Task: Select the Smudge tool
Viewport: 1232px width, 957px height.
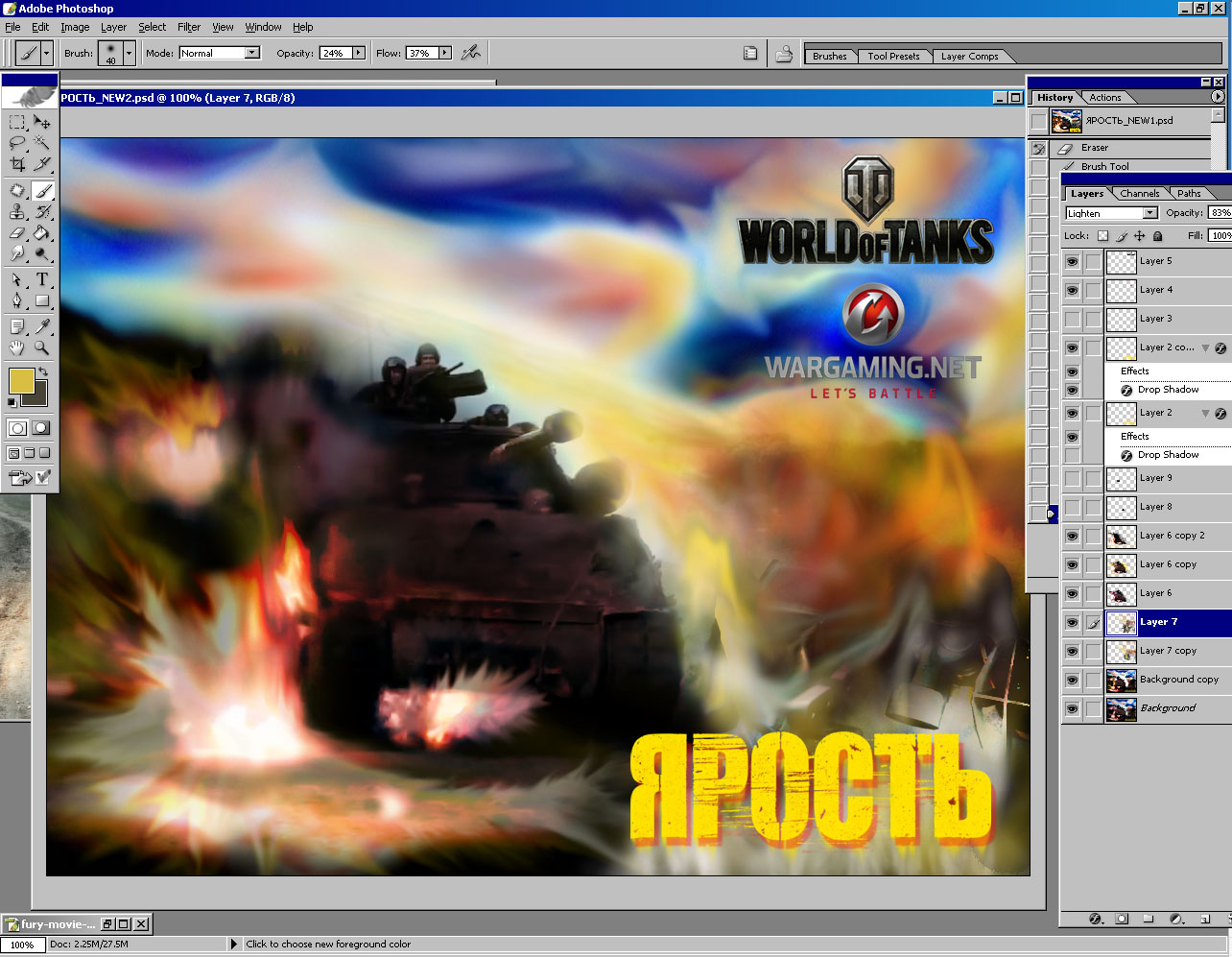Action: 17,254
